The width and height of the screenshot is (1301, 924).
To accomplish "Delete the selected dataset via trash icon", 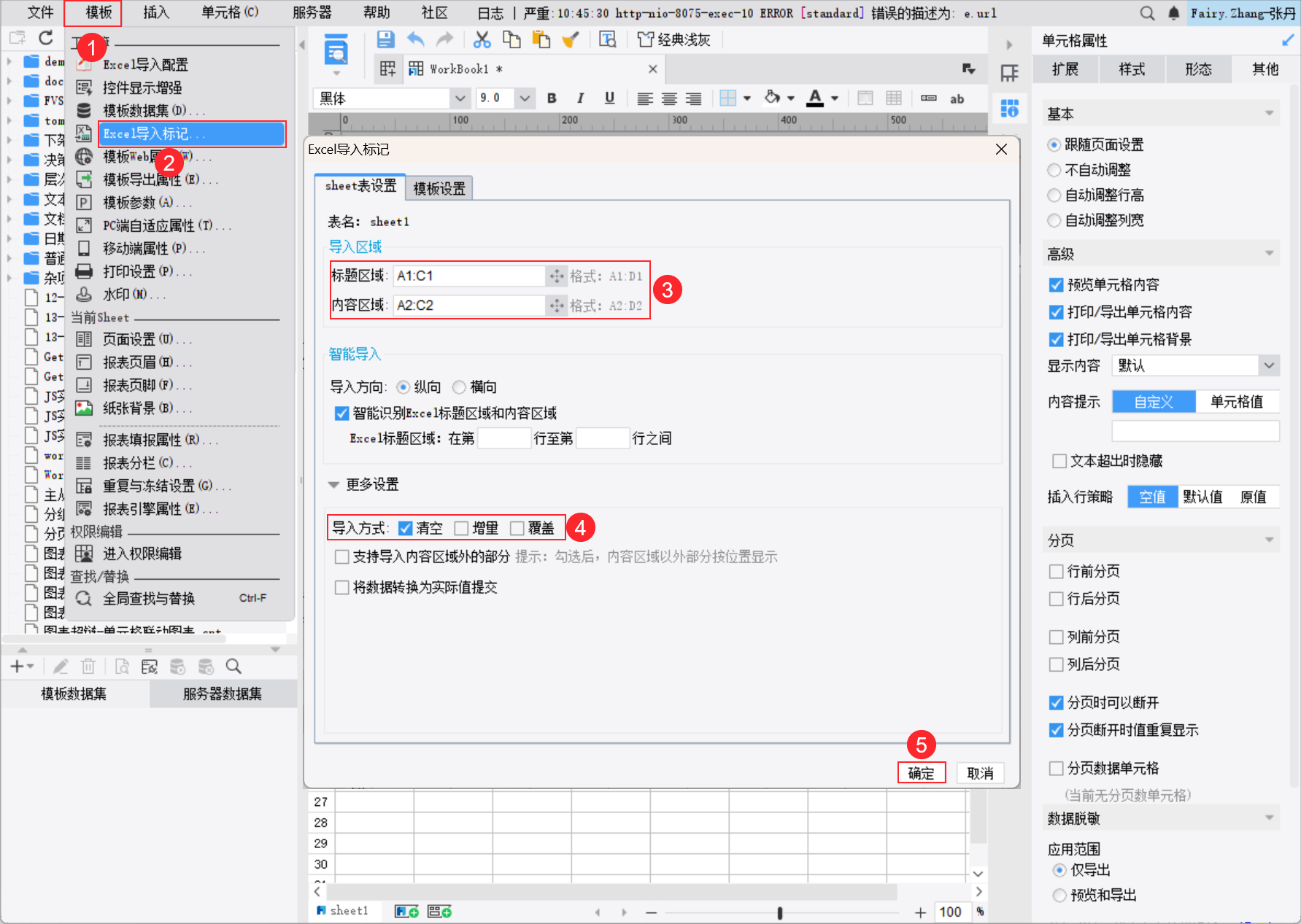I will (88, 666).
